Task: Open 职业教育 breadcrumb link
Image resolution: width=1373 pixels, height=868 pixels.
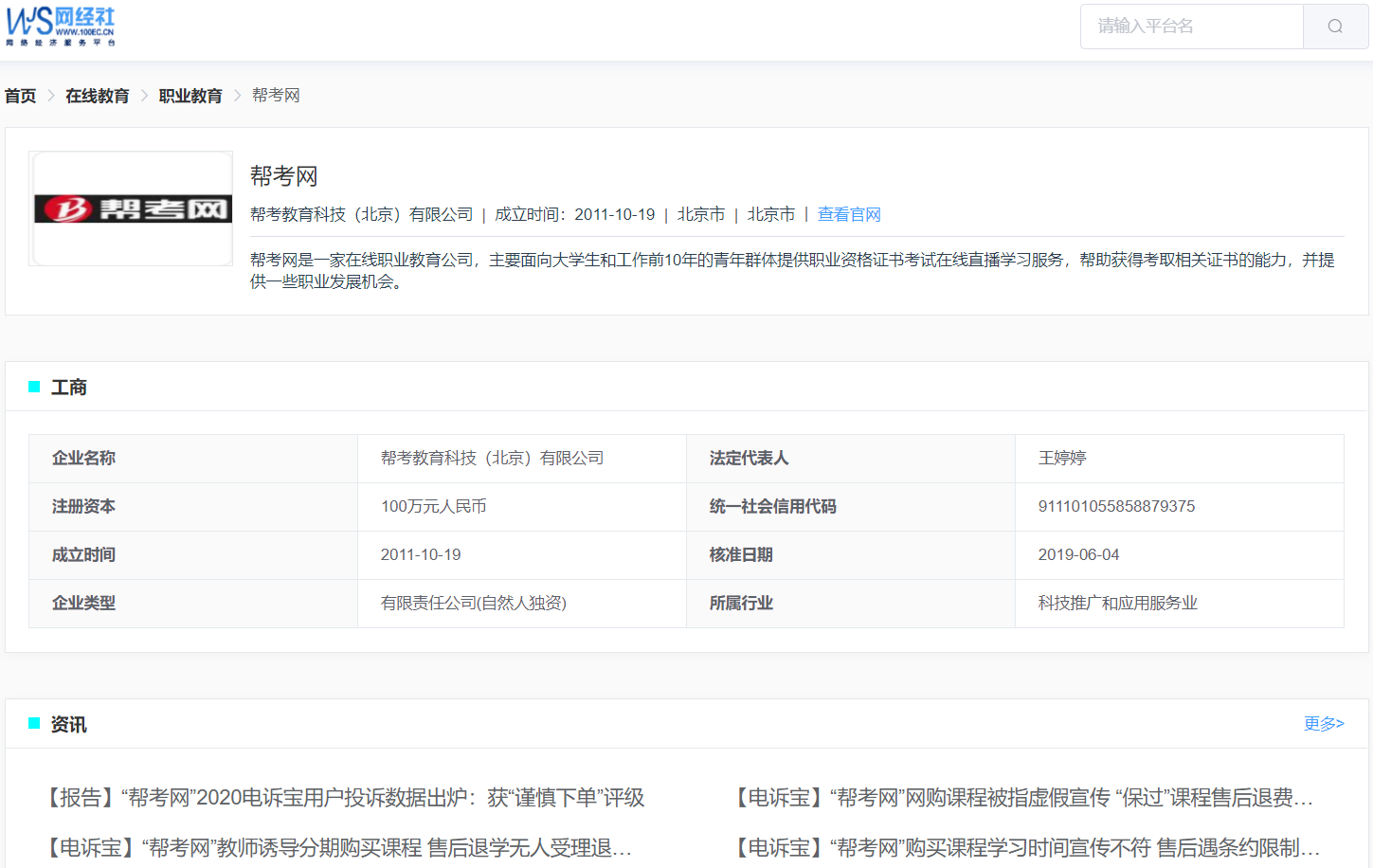Action: tap(190, 96)
